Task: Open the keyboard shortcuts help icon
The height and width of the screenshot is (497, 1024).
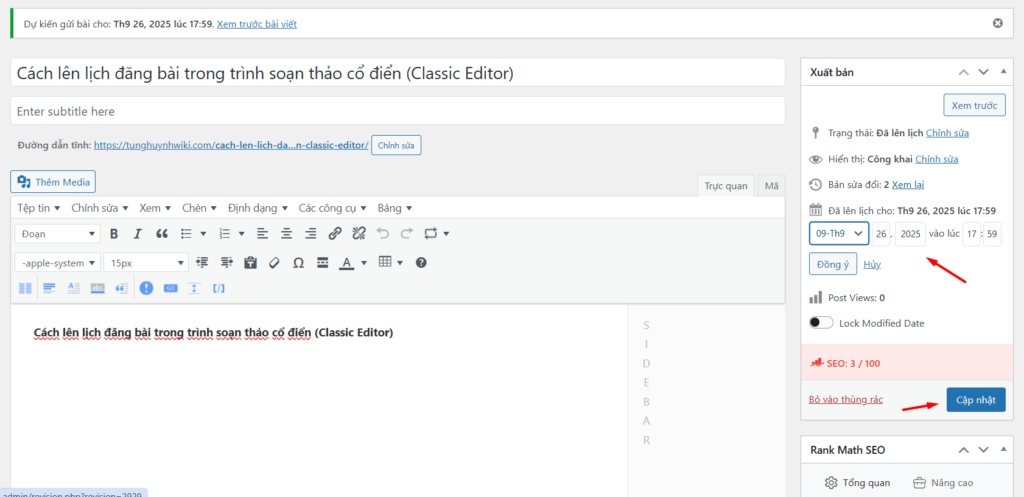Action: (421, 263)
